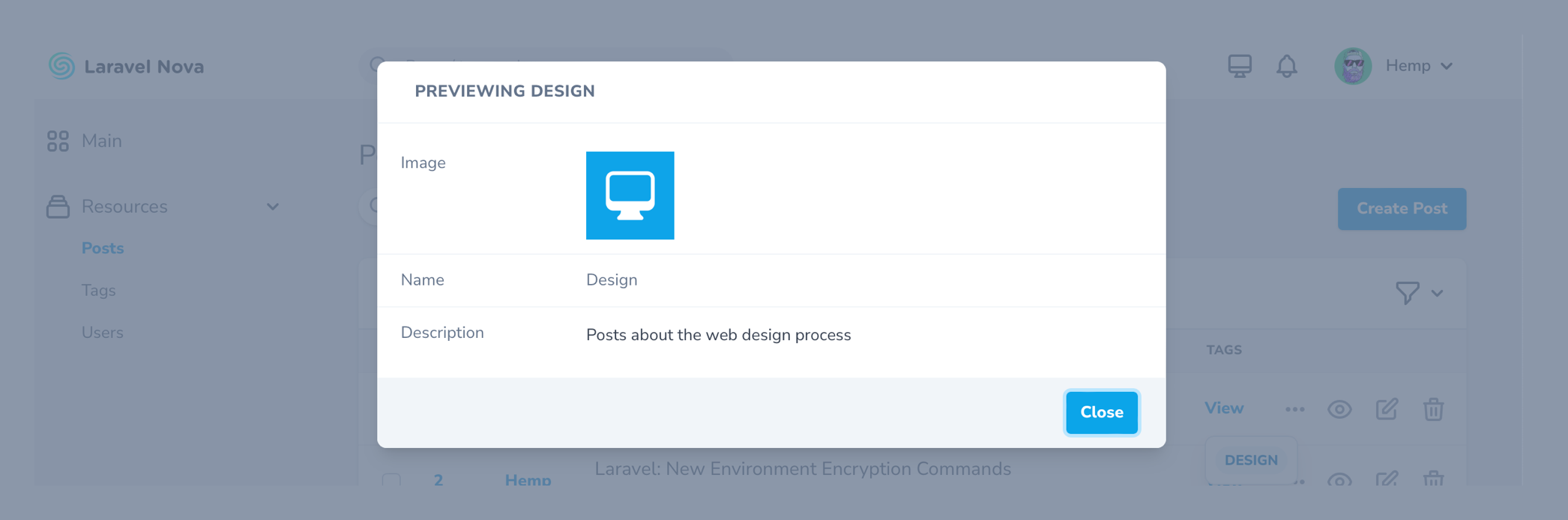Viewport: 1568px width, 520px height.
Task: Select the checkbox for post 2
Action: (x=391, y=480)
